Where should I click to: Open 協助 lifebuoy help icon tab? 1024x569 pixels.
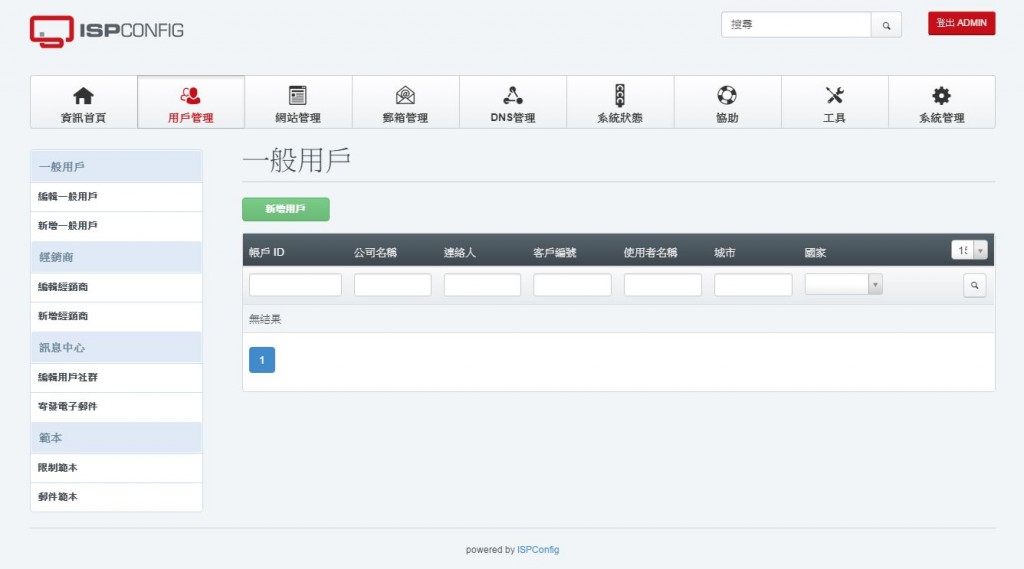pos(727,103)
